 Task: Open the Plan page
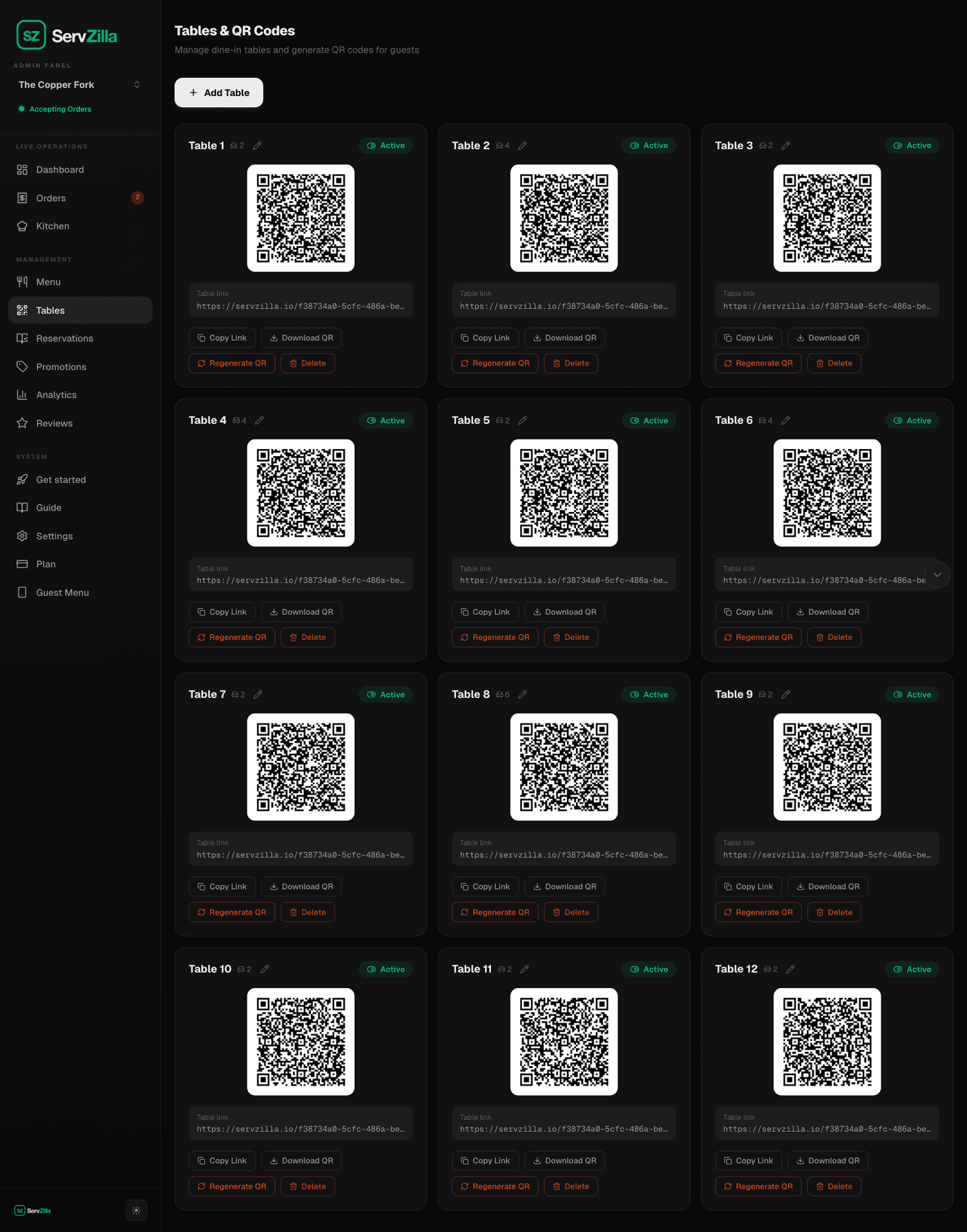80,564
